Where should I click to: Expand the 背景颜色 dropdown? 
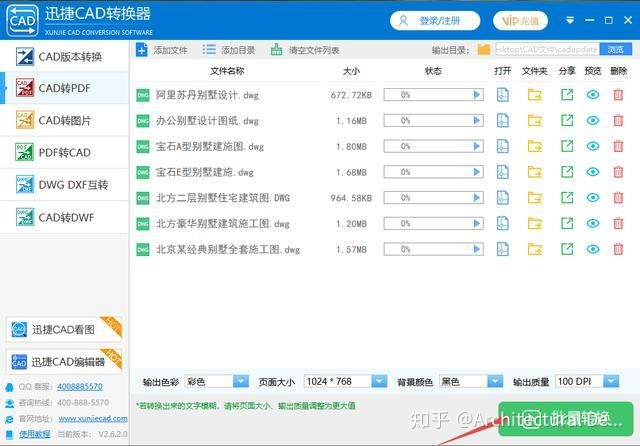pyautogui.click(x=495, y=382)
